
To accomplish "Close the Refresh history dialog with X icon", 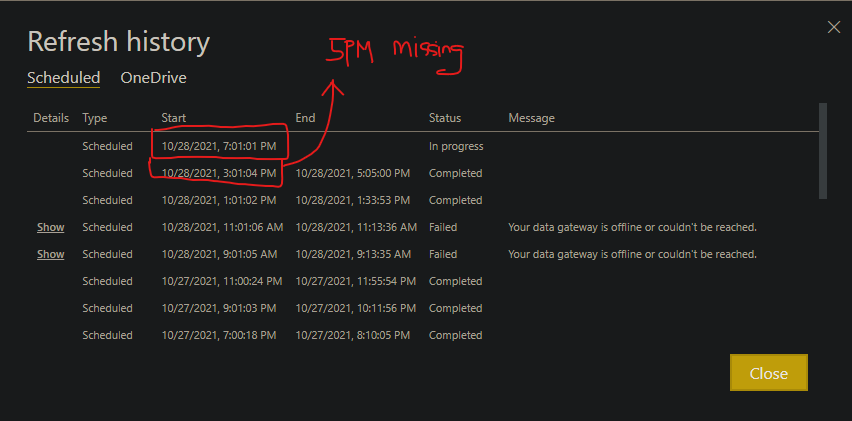I will 834,27.
